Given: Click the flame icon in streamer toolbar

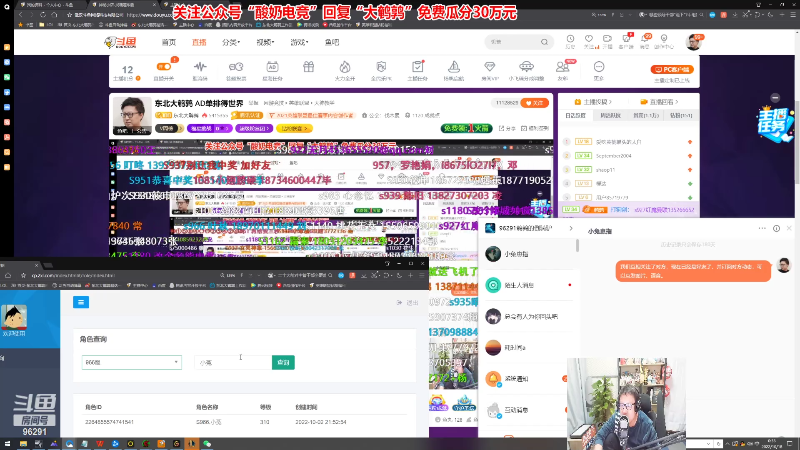Looking at the screenshot, I should [345, 67].
